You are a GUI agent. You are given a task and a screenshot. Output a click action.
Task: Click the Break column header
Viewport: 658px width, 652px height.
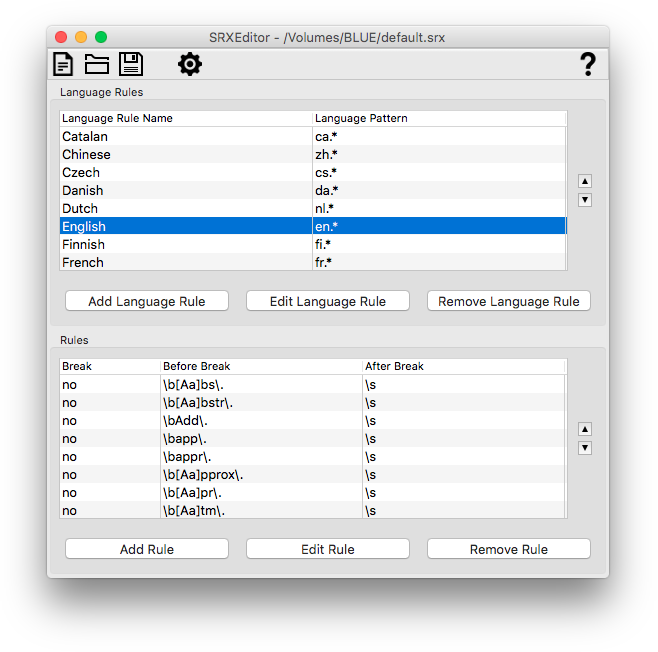point(110,366)
